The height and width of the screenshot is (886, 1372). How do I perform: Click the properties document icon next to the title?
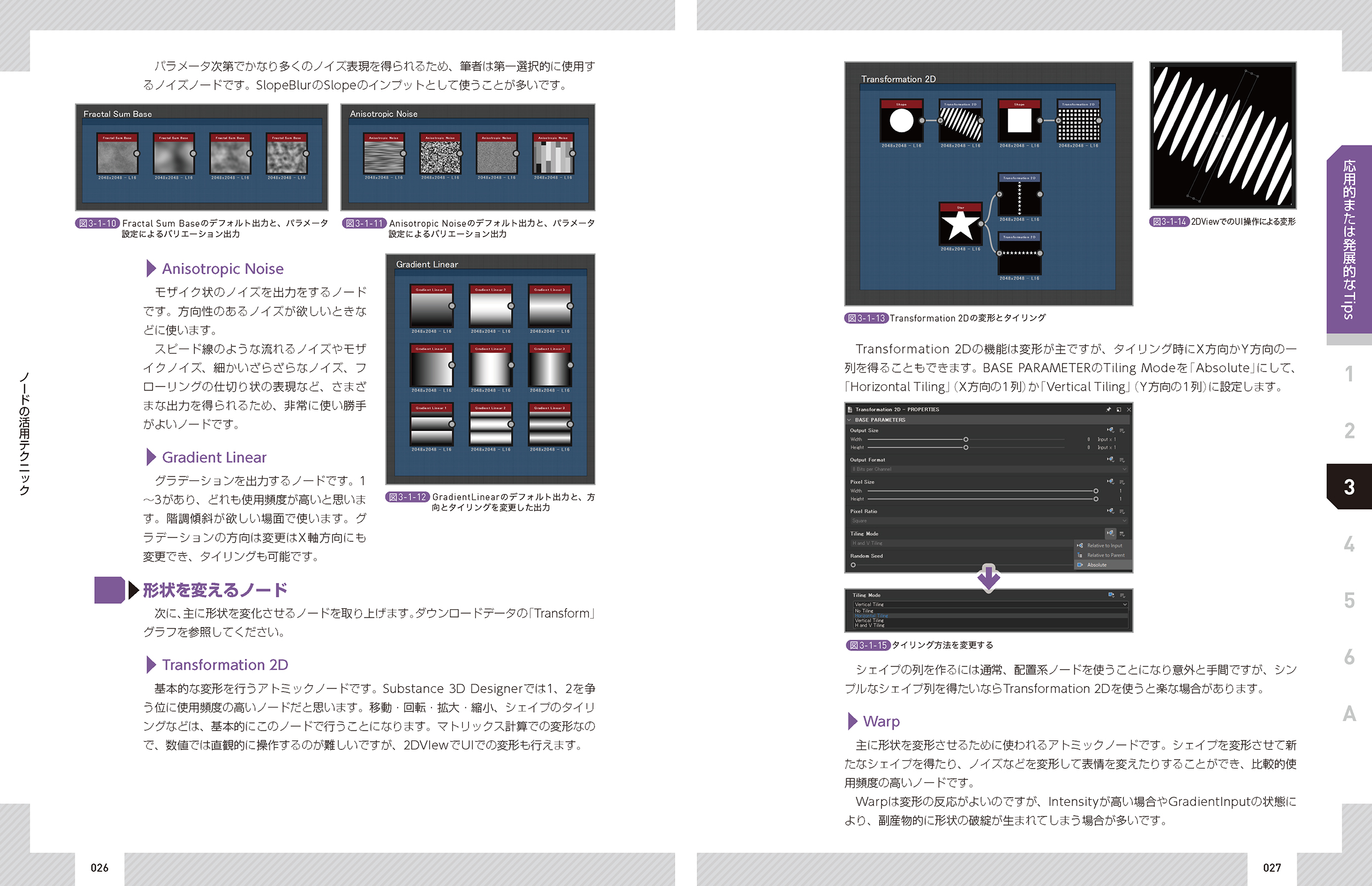[x=850, y=410]
